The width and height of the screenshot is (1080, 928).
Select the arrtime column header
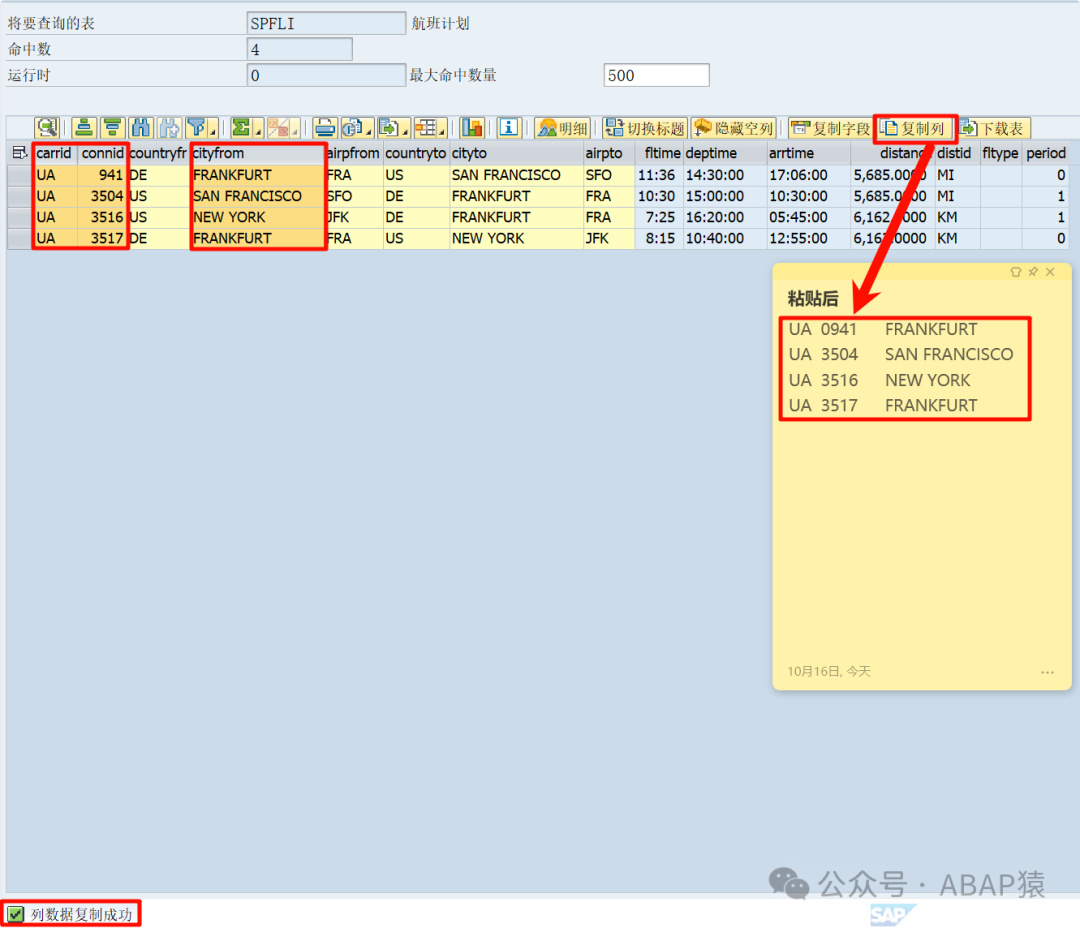pos(809,153)
